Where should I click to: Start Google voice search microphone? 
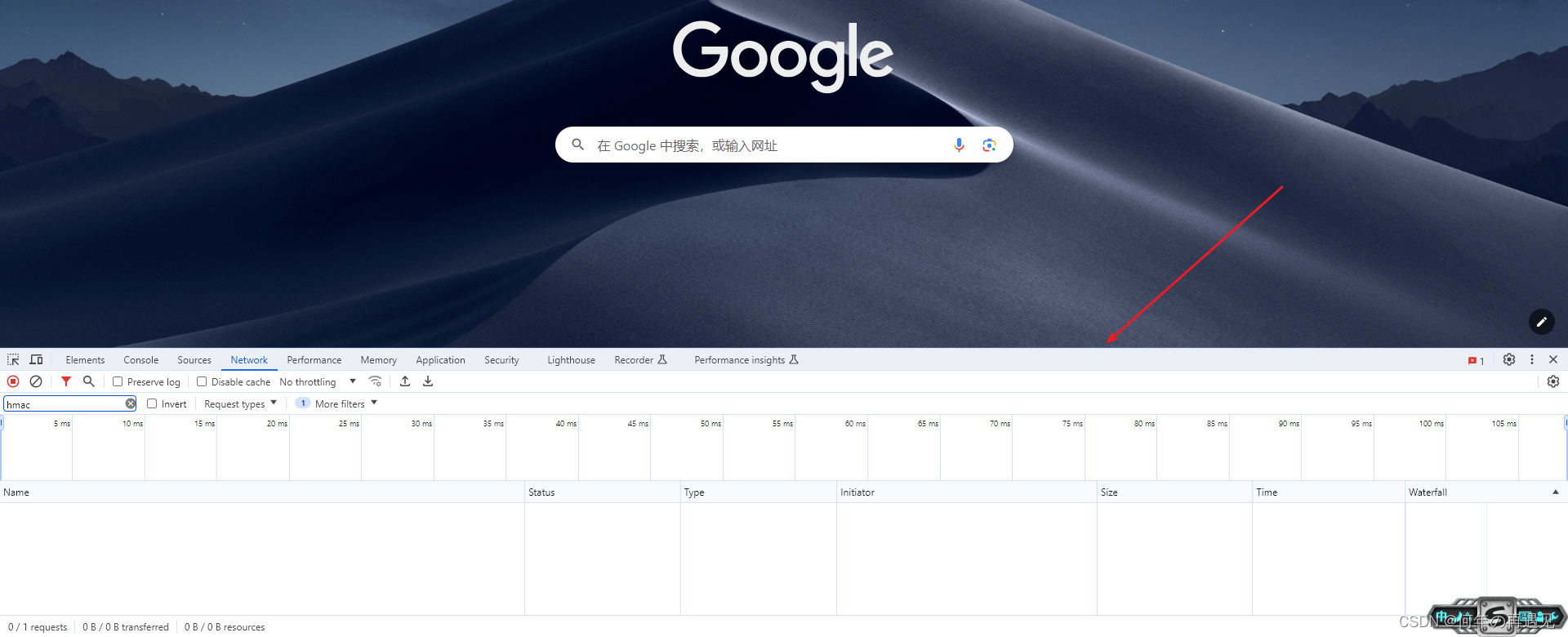coord(959,145)
